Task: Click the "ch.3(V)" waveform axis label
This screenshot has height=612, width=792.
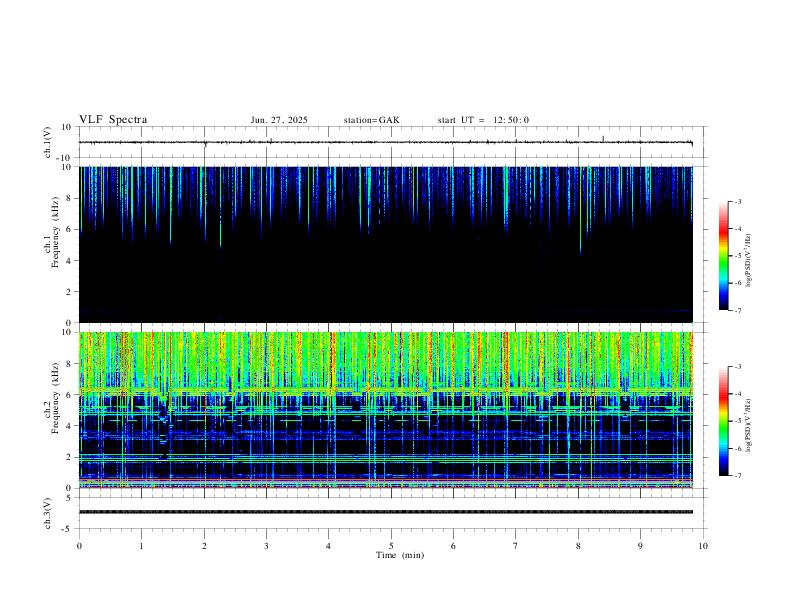Action: coord(48,513)
